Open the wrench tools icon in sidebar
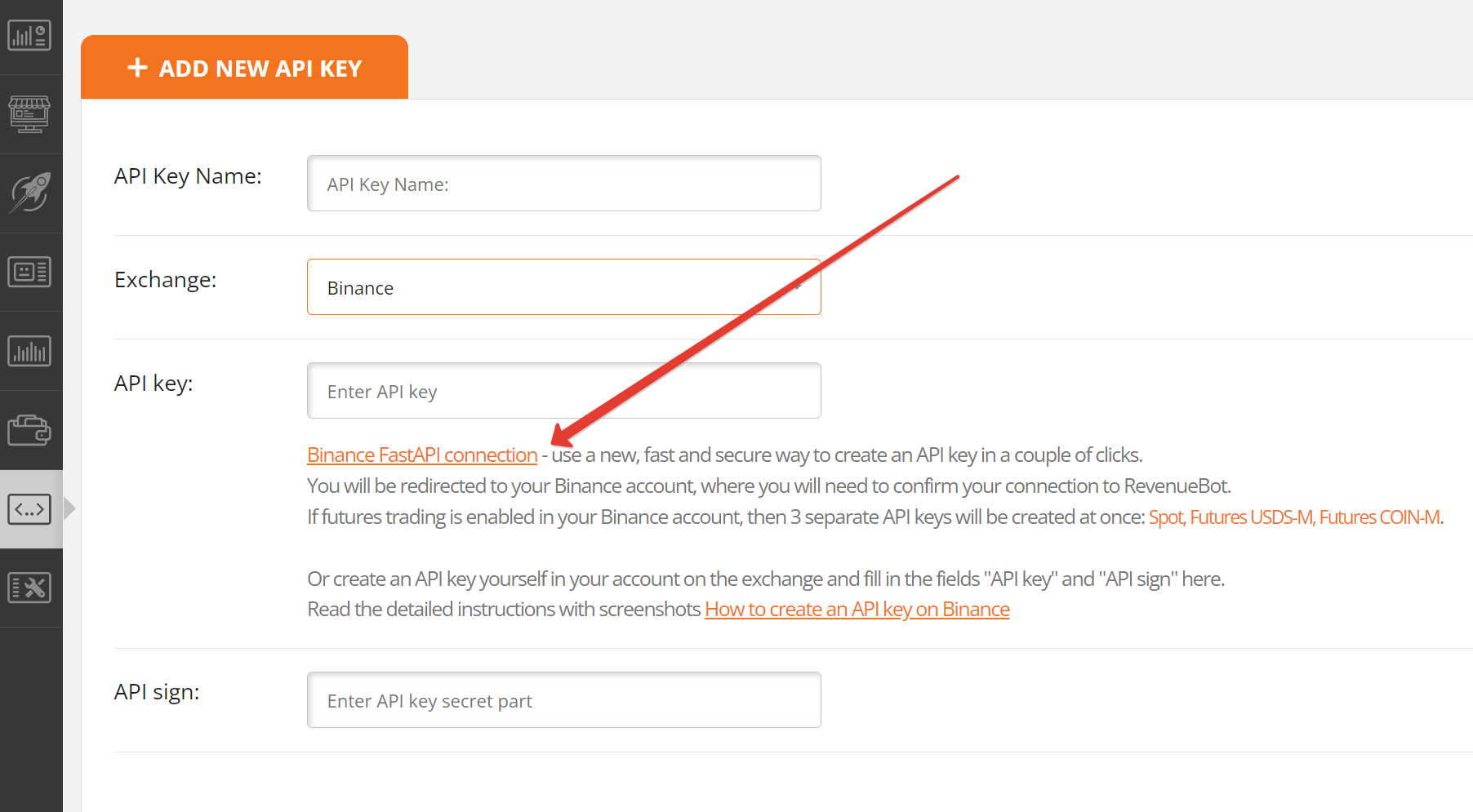The image size is (1473, 812). pyautogui.click(x=29, y=588)
